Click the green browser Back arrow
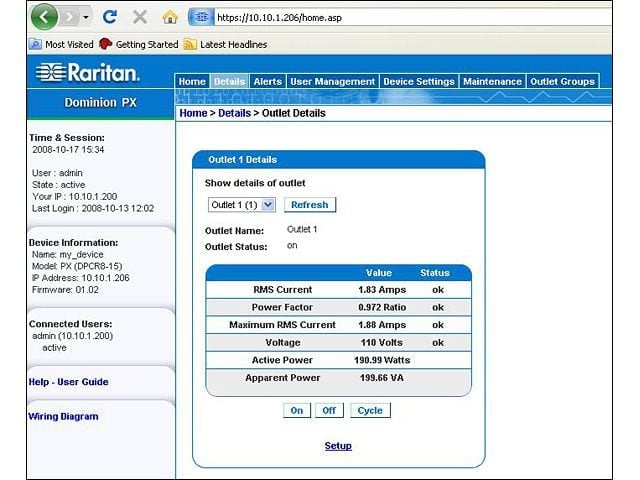 (44, 17)
